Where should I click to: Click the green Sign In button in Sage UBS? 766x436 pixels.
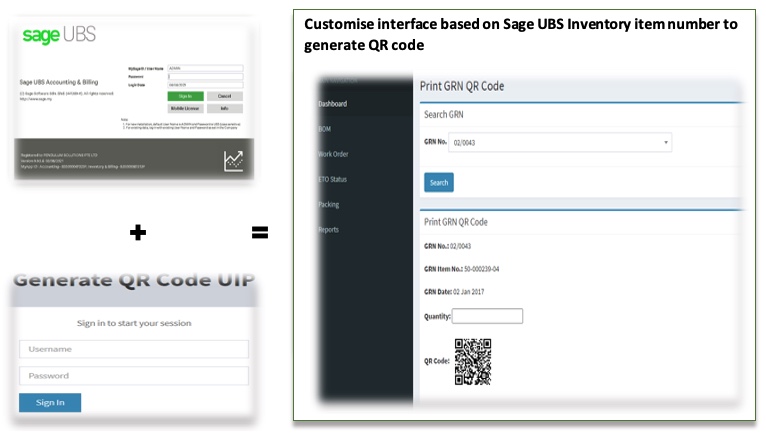[x=185, y=96]
